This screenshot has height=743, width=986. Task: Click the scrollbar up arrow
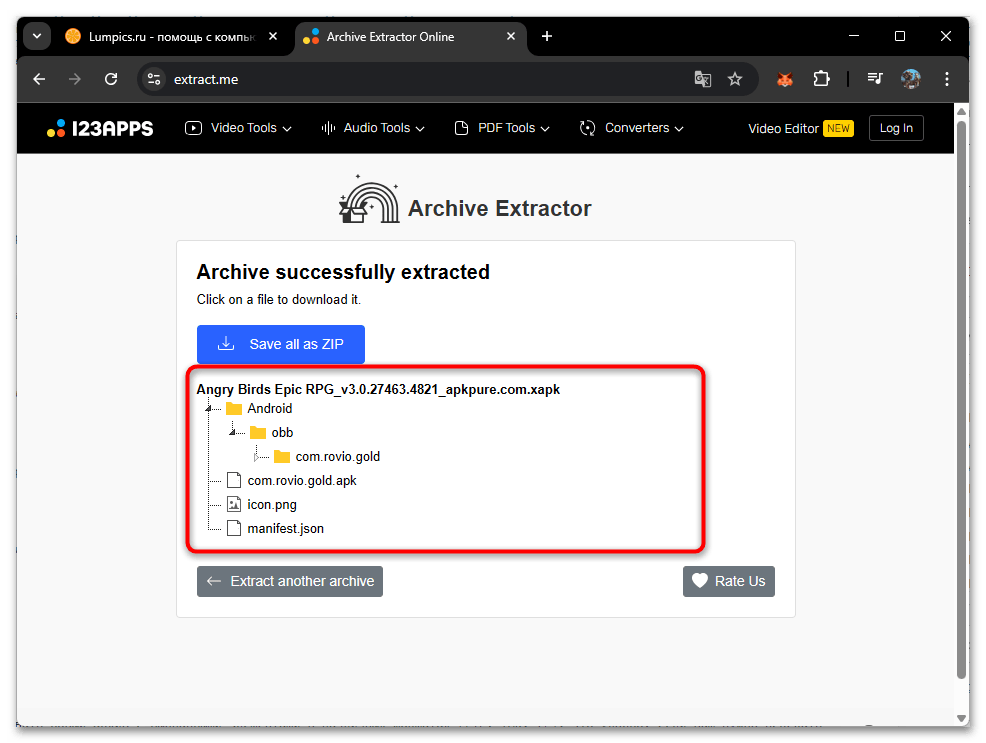point(961,112)
